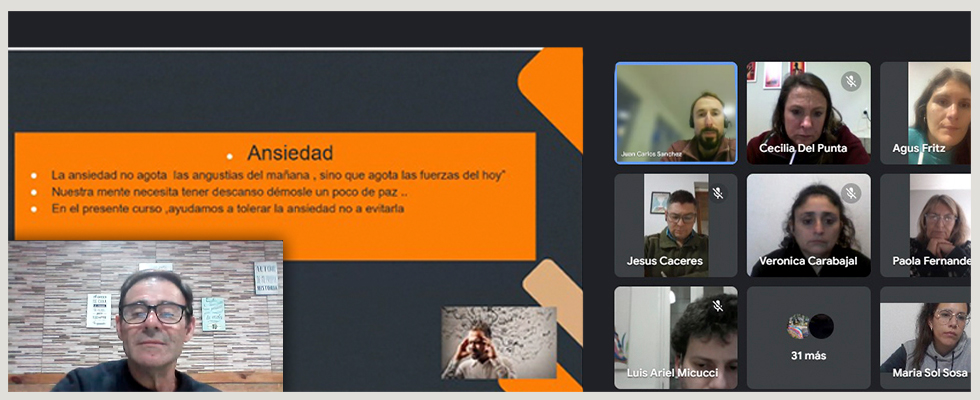Click the anxiety illustration image on slide
The image size is (980, 400).
[x=499, y=342]
